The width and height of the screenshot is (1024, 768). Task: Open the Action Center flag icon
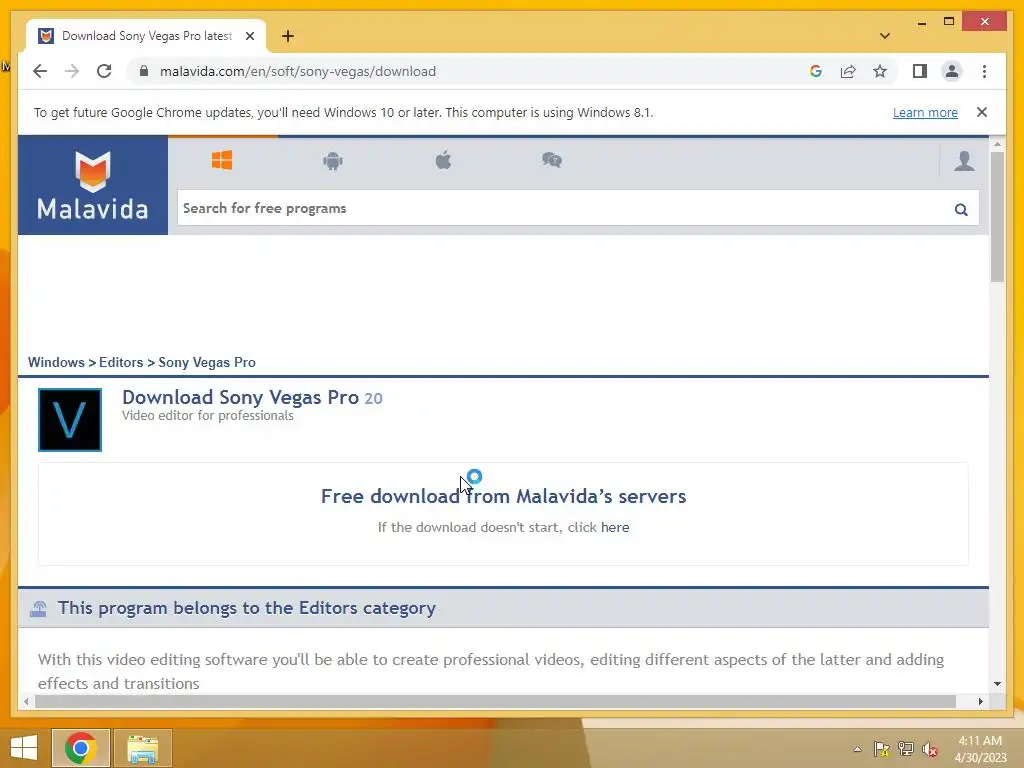(882, 749)
